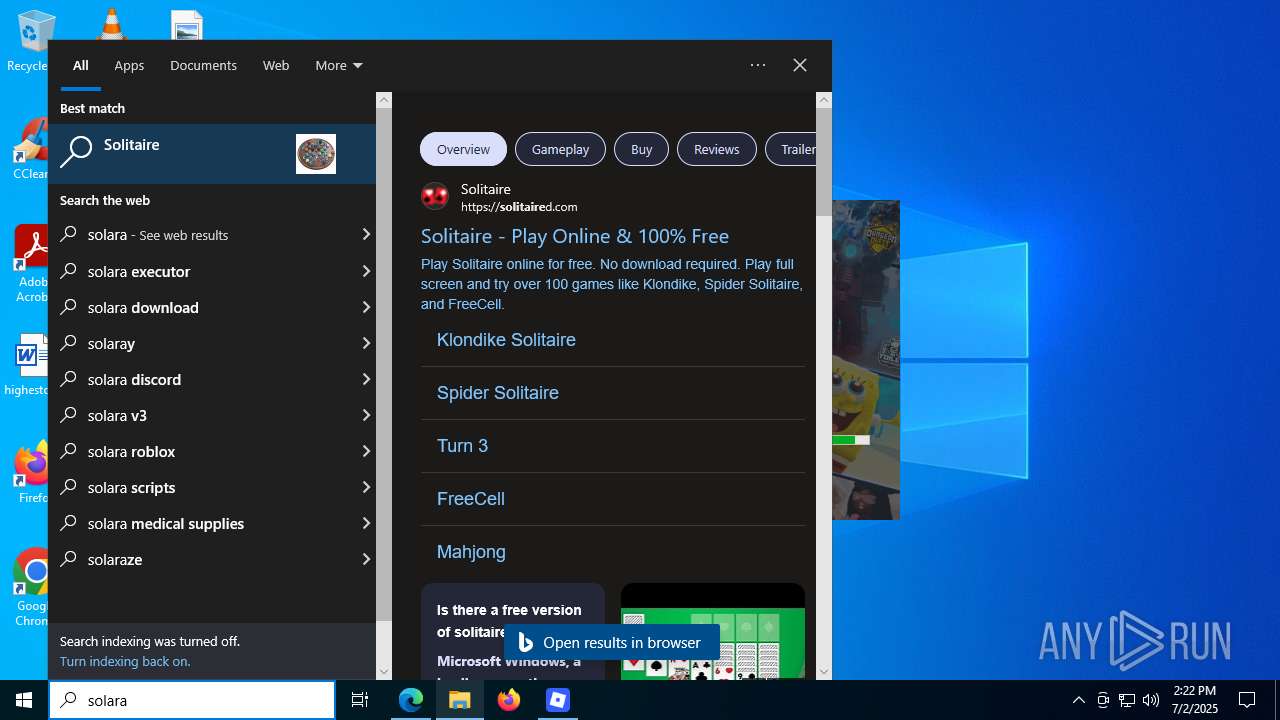
Task: Expand arrow for 'solaray' suggestion
Action: [x=366, y=343]
